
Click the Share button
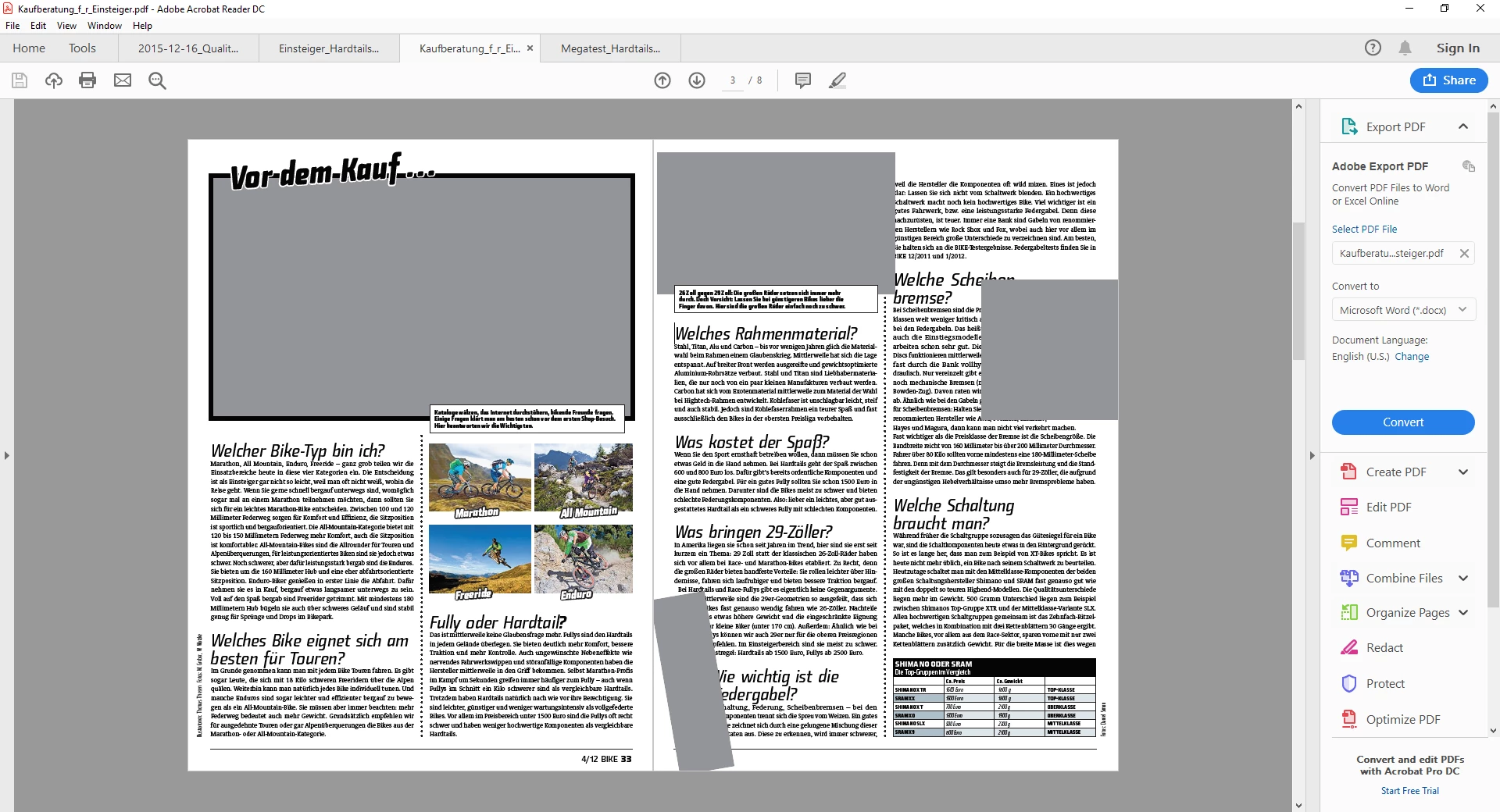click(1448, 80)
